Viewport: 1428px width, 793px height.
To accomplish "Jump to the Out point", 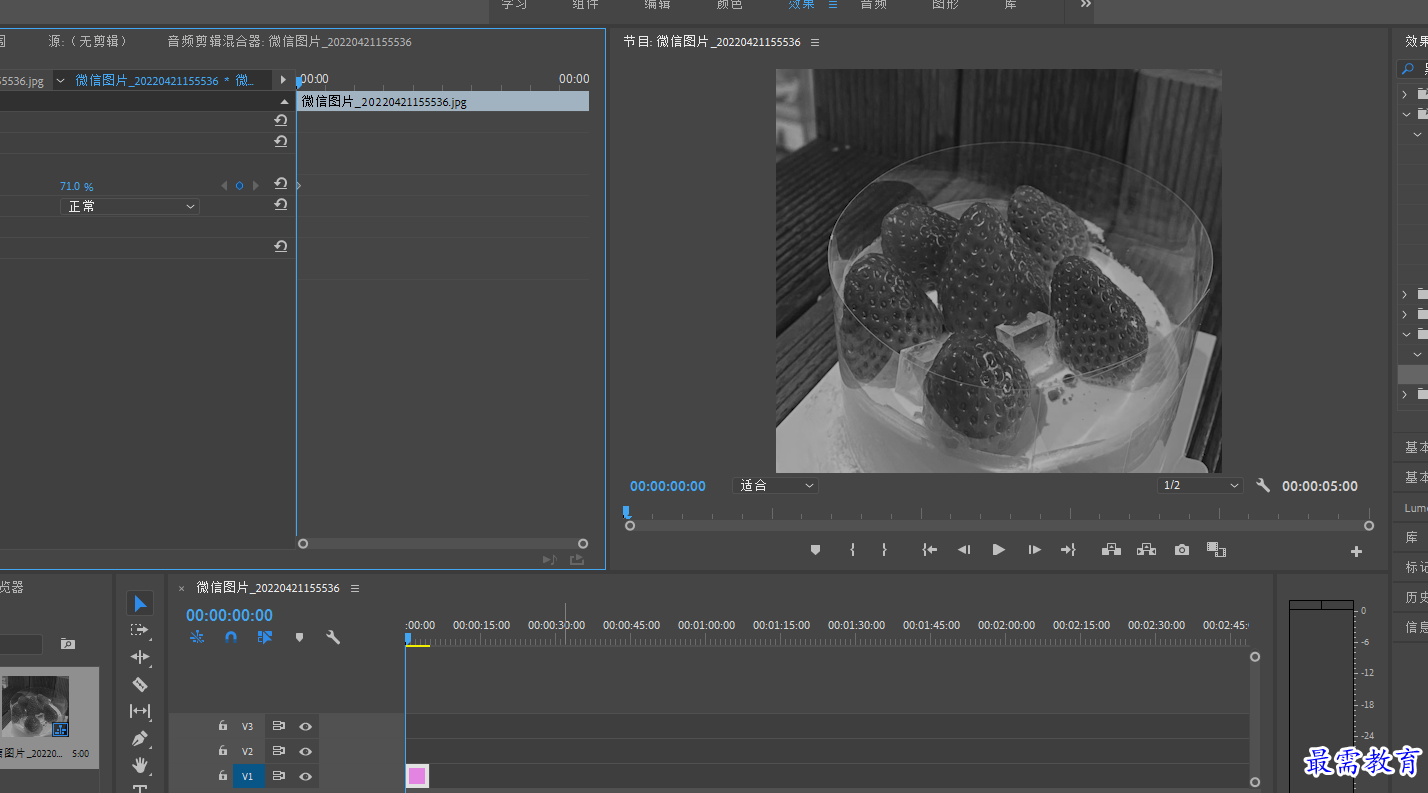I will coord(1068,550).
